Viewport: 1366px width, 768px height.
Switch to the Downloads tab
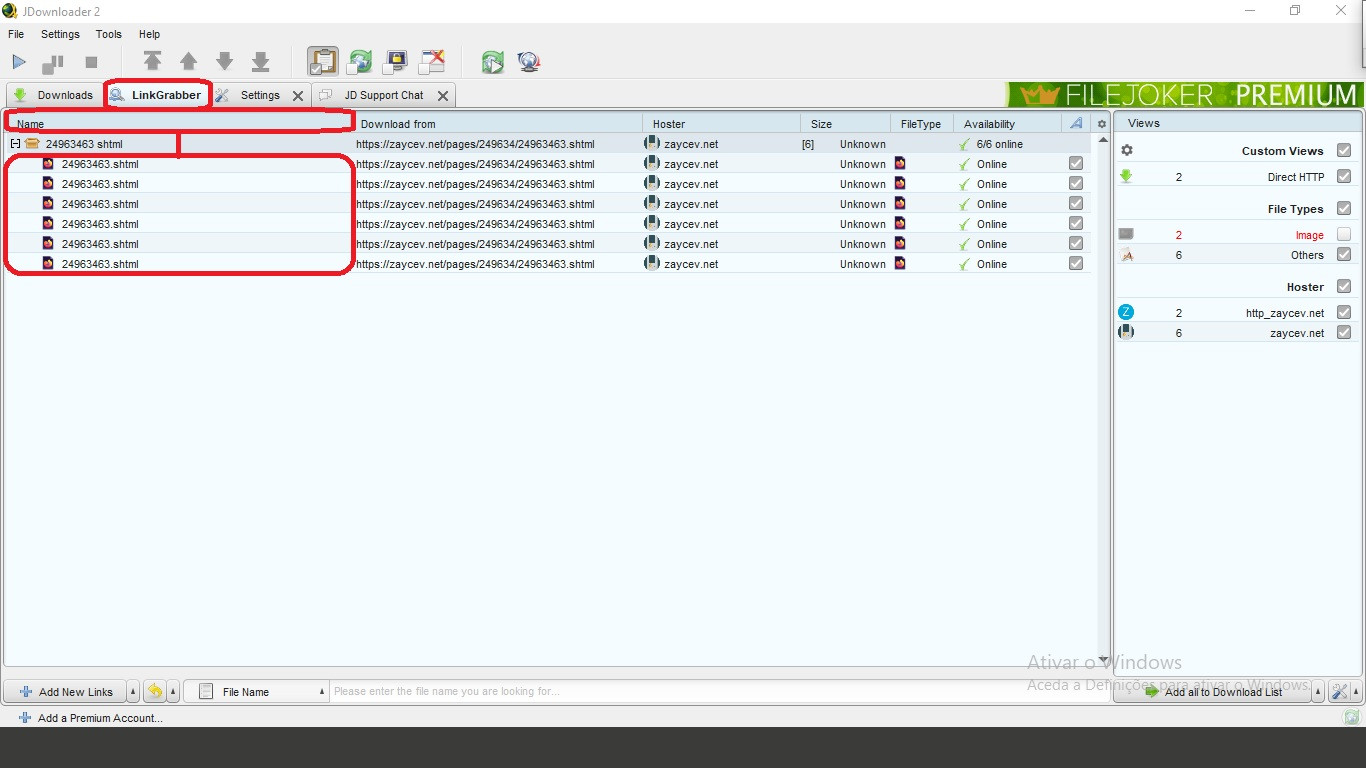tap(54, 95)
